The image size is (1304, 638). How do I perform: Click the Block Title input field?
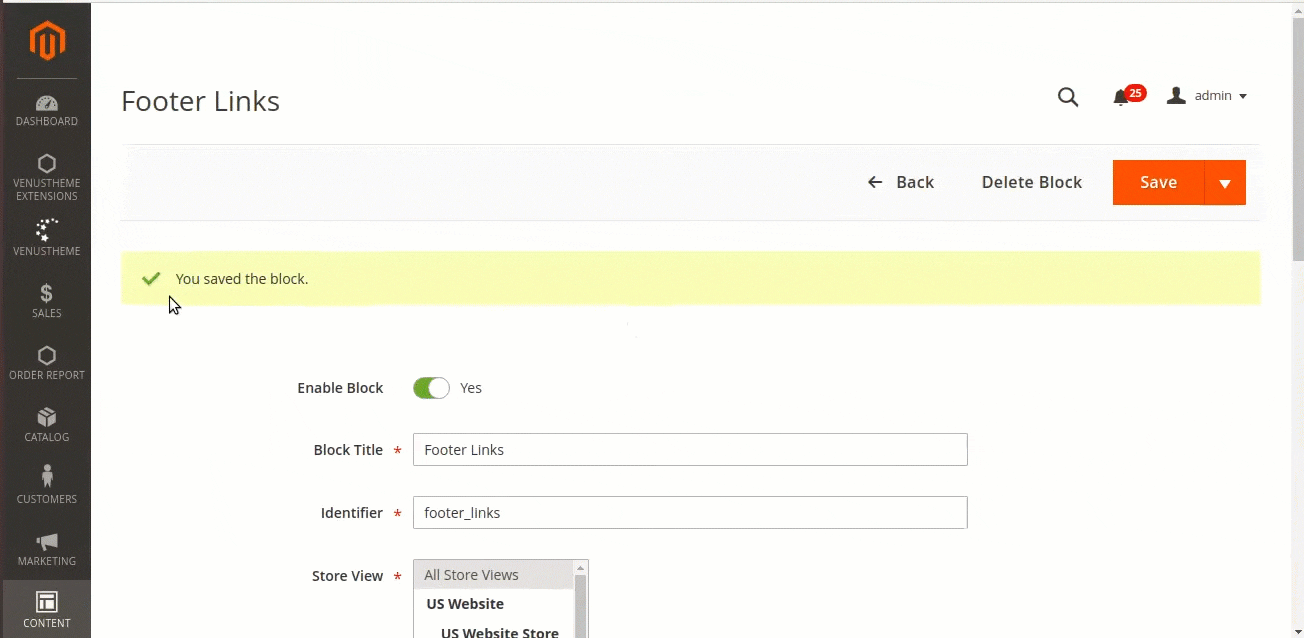point(690,450)
